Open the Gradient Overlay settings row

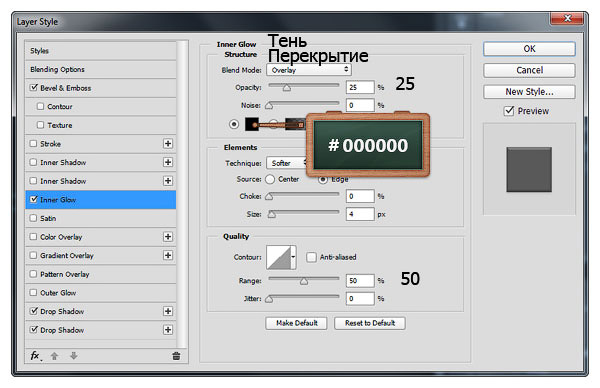tap(101, 255)
